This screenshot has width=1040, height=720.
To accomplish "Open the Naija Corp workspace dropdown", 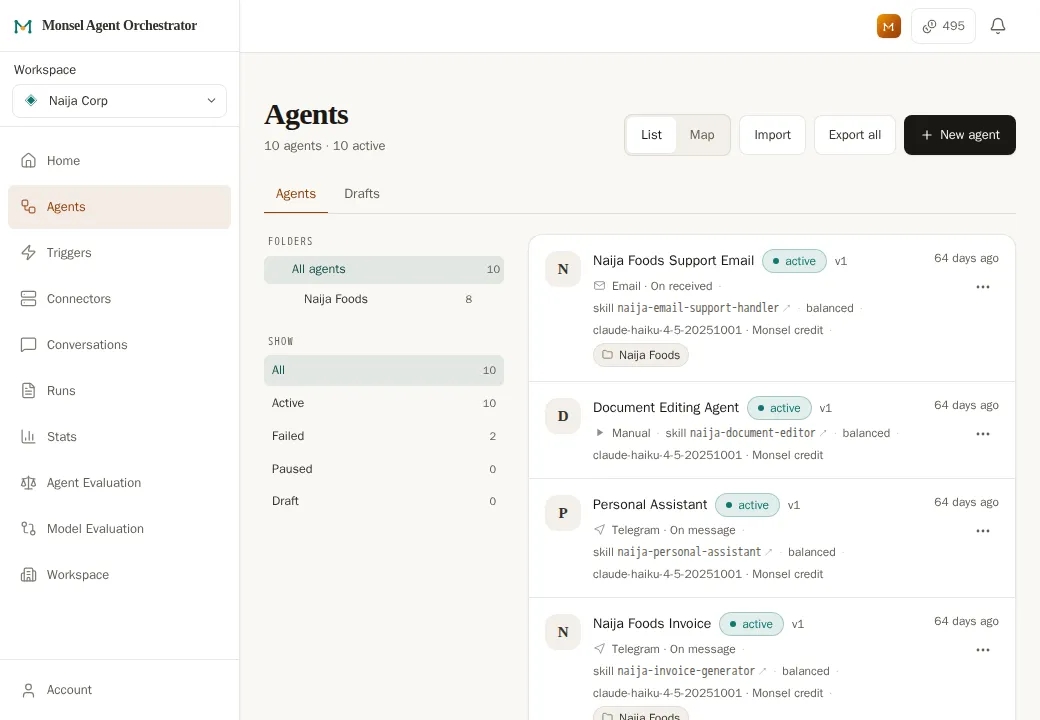I will tap(119, 101).
